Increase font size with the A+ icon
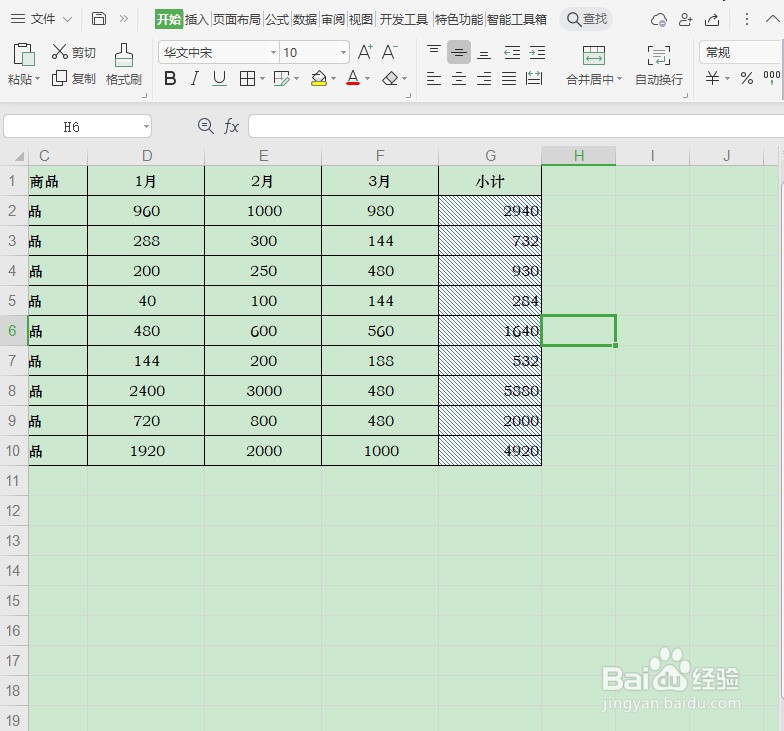Screen dimensions: 784x731 365,52
